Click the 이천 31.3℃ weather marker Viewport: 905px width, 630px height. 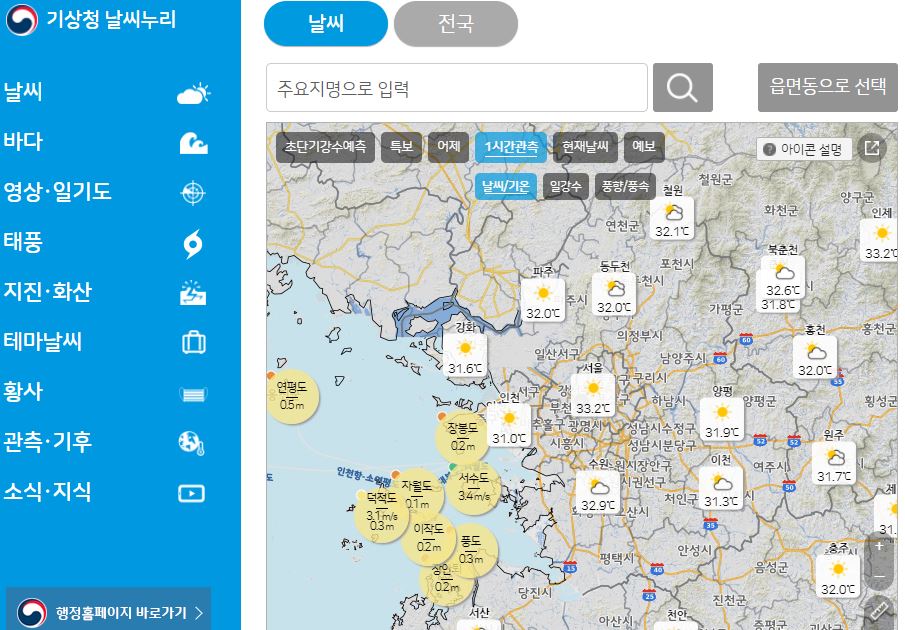click(721, 488)
